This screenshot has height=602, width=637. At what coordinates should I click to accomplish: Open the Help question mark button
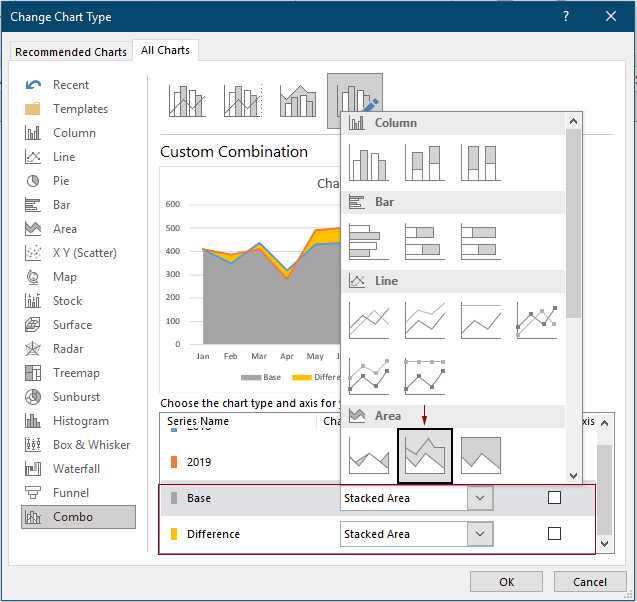(566, 16)
